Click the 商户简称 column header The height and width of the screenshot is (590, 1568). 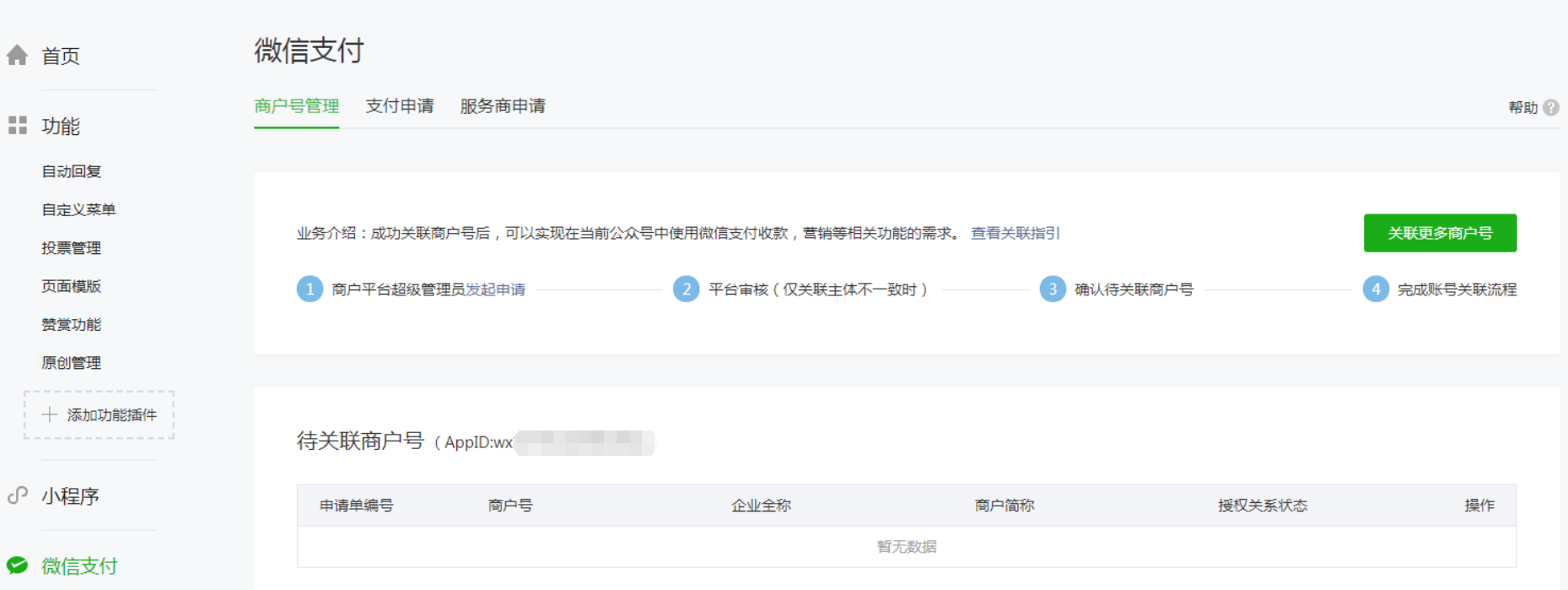1005,506
